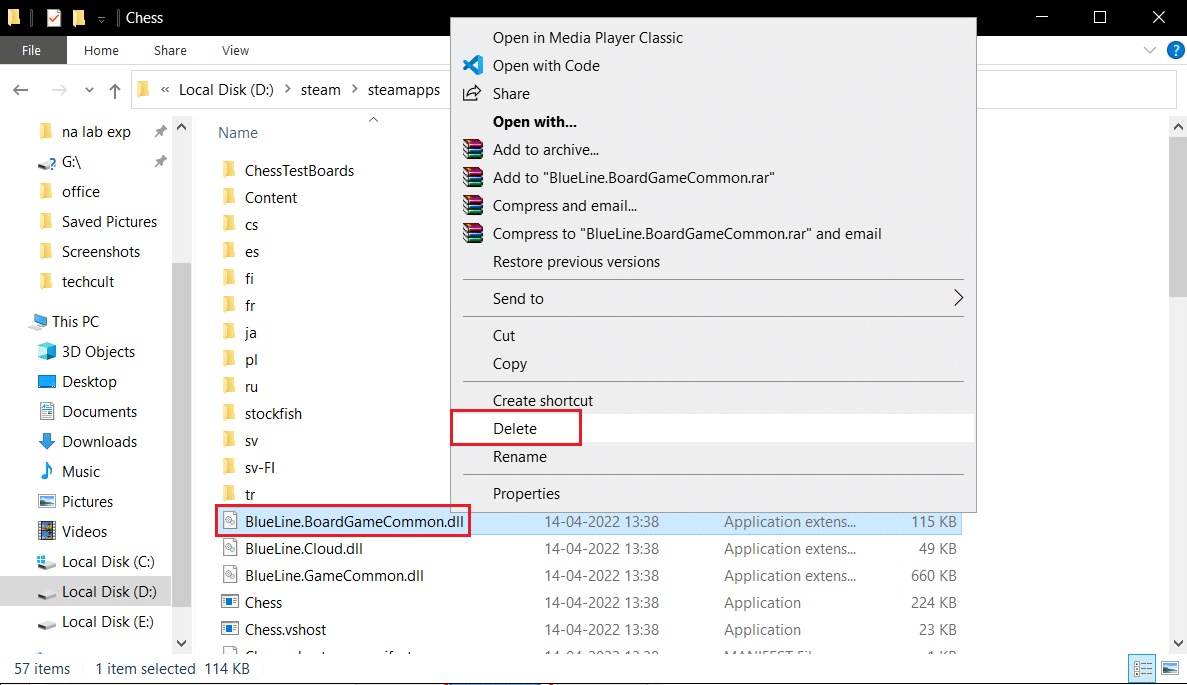Open the View ribbon tab
This screenshot has height=685, width=1187.
point(235,50)
